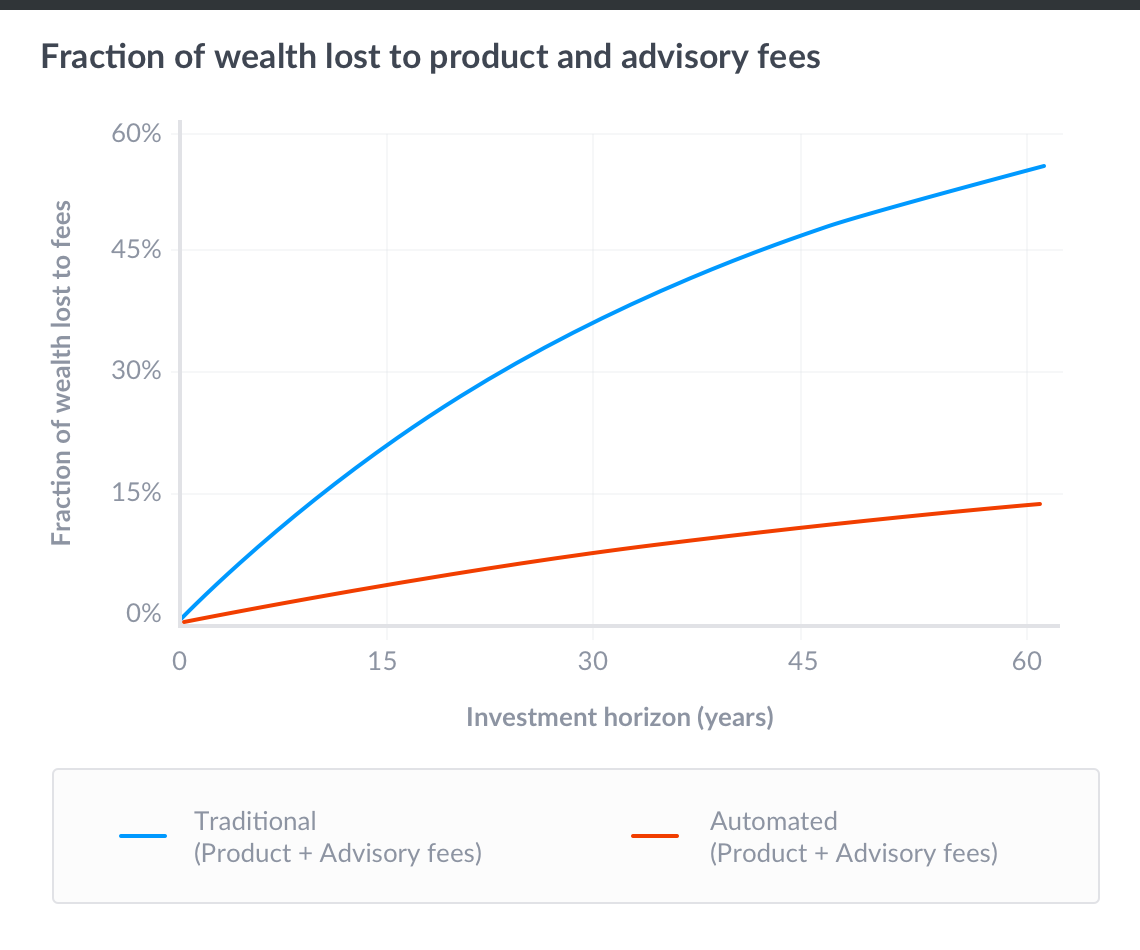Click the end of the red Automated line

tap(1040, 504)
